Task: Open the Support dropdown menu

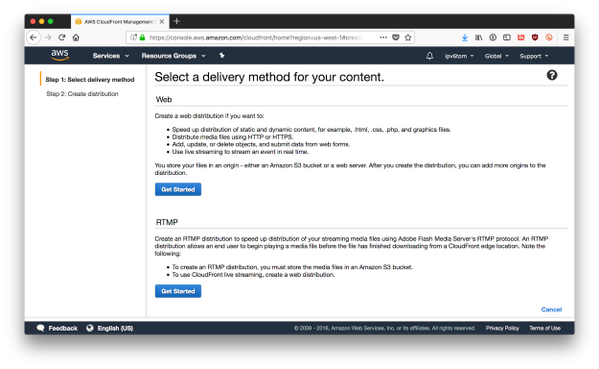Action: (534, 56)
